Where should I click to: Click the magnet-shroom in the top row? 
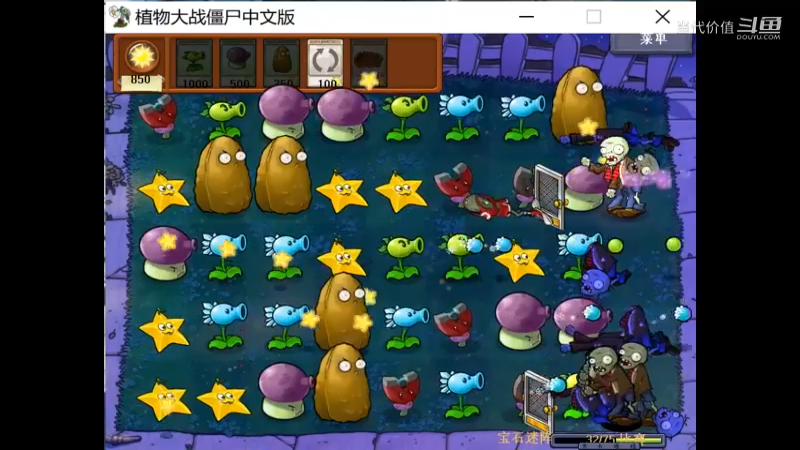coord(159,115)
